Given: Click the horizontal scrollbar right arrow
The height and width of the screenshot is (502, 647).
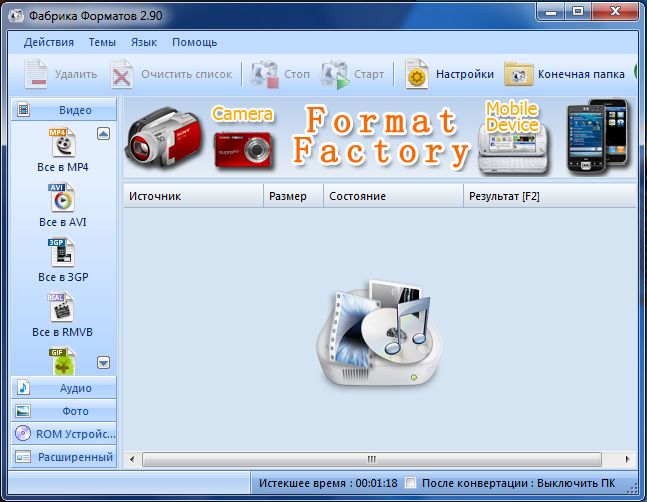Looking at the screenshot, I should pyautogui.click(x=628, y=459).
